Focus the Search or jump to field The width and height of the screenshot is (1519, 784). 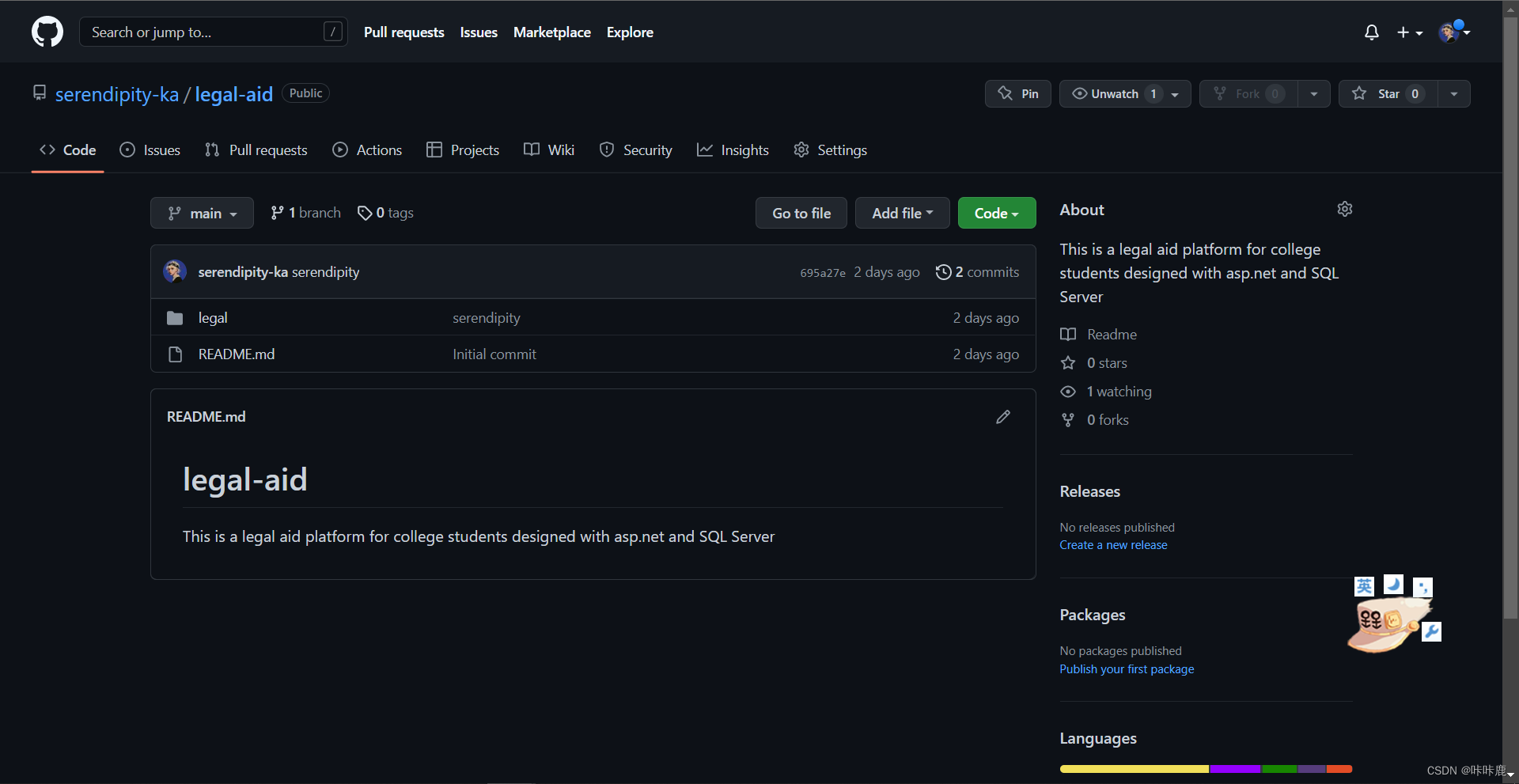coord(214,32)
